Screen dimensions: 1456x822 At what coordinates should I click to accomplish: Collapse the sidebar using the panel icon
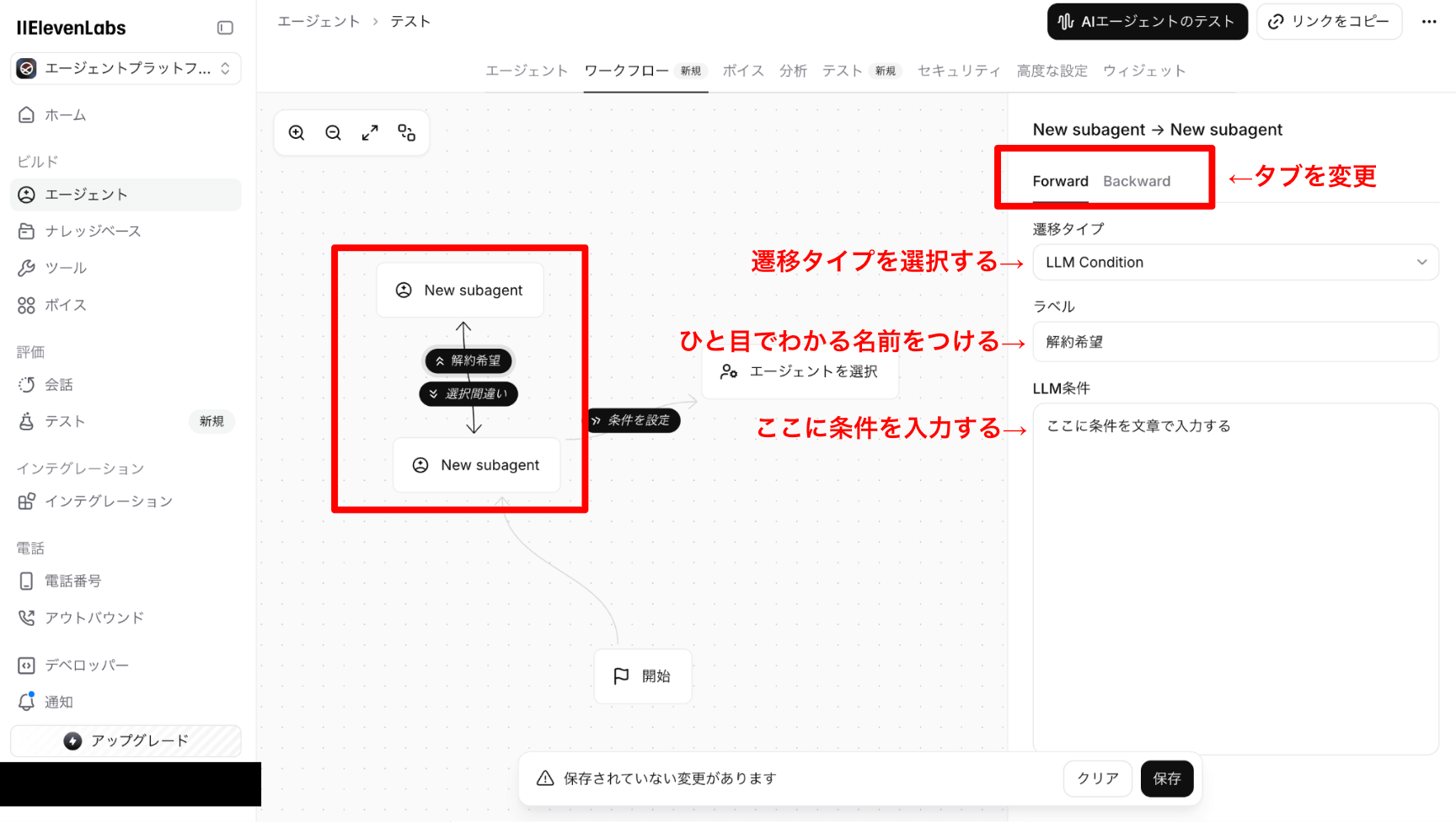tap(225, 28)
